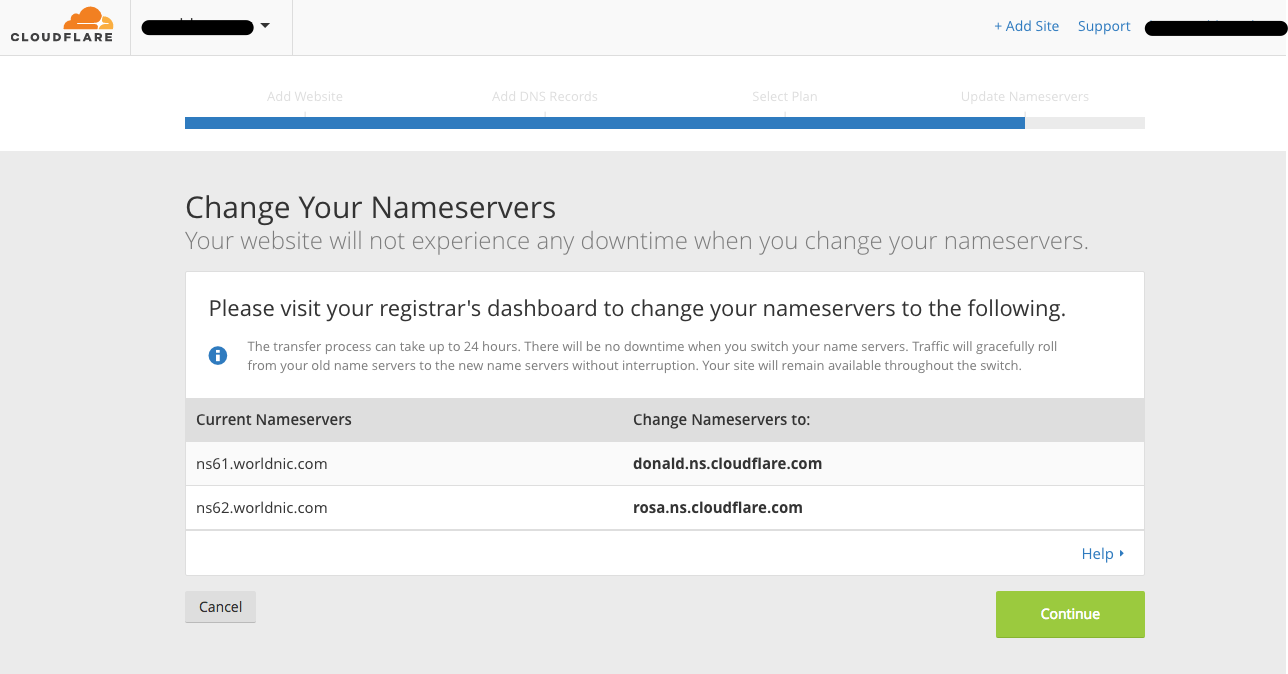Select the Add DNS Records step
Viewport: 1288px width, 674px height.
click(545, 97)
